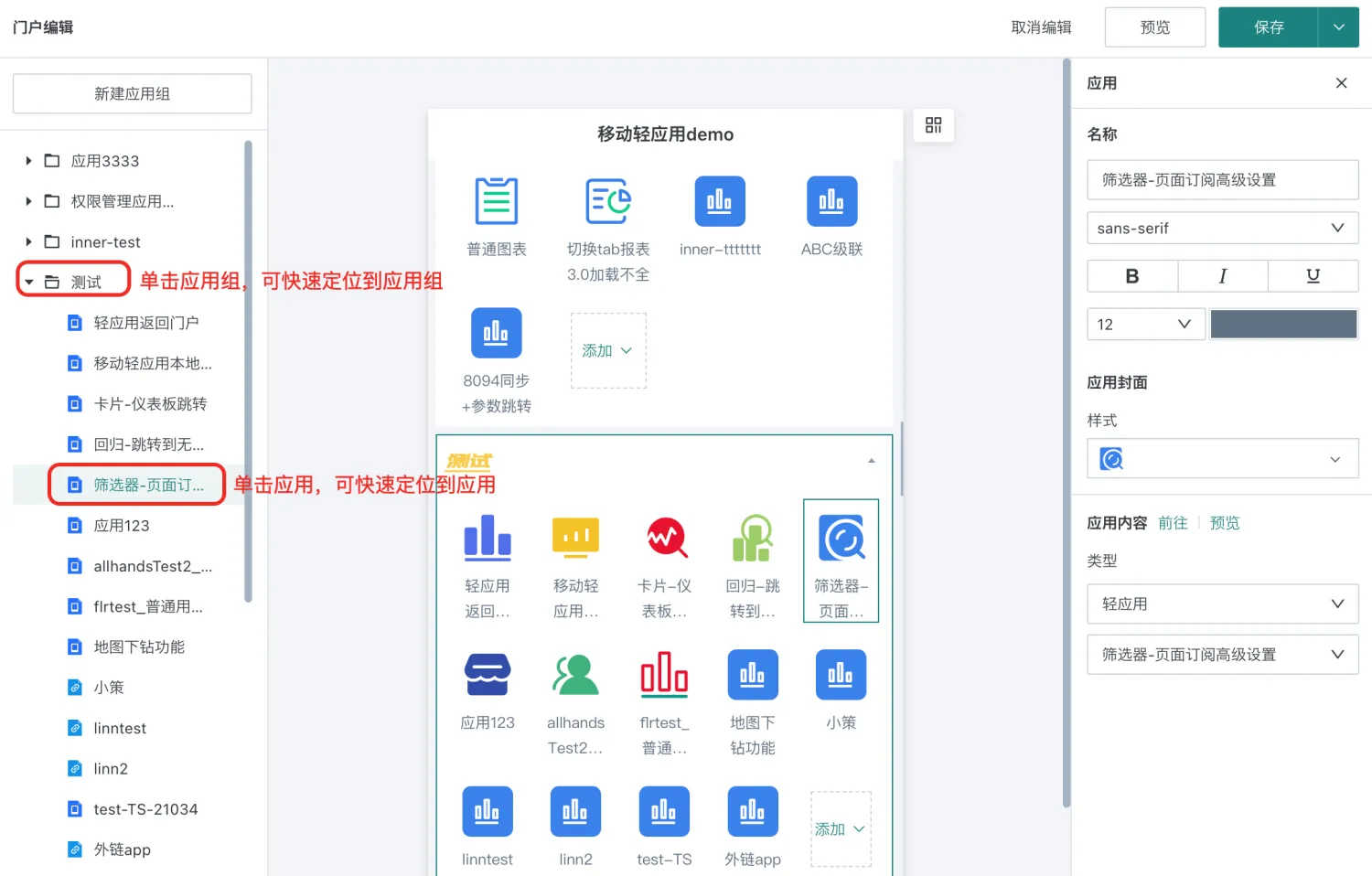Click the gray font color swatch
Image resolution: width=1372 pixels, height=876 pixels.
point(1283,325)
